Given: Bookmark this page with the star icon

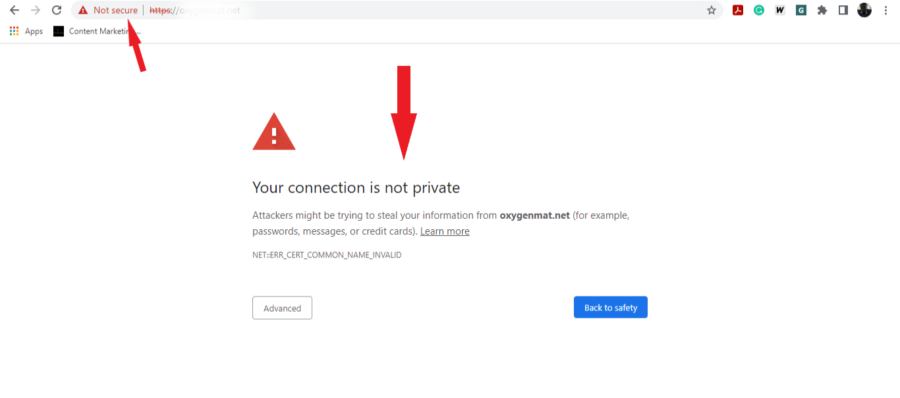Looking at the screenshot, I should pos(712,10).
